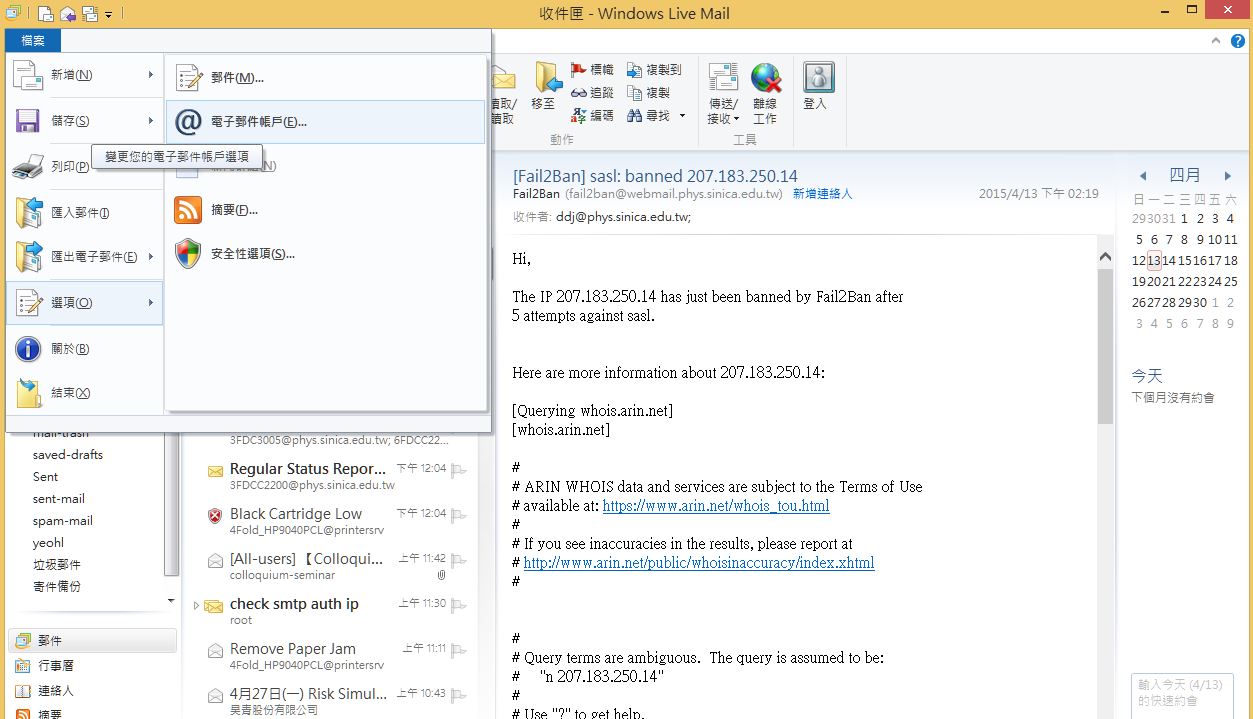Click the @ email account icon

click(x=188, y=122)
